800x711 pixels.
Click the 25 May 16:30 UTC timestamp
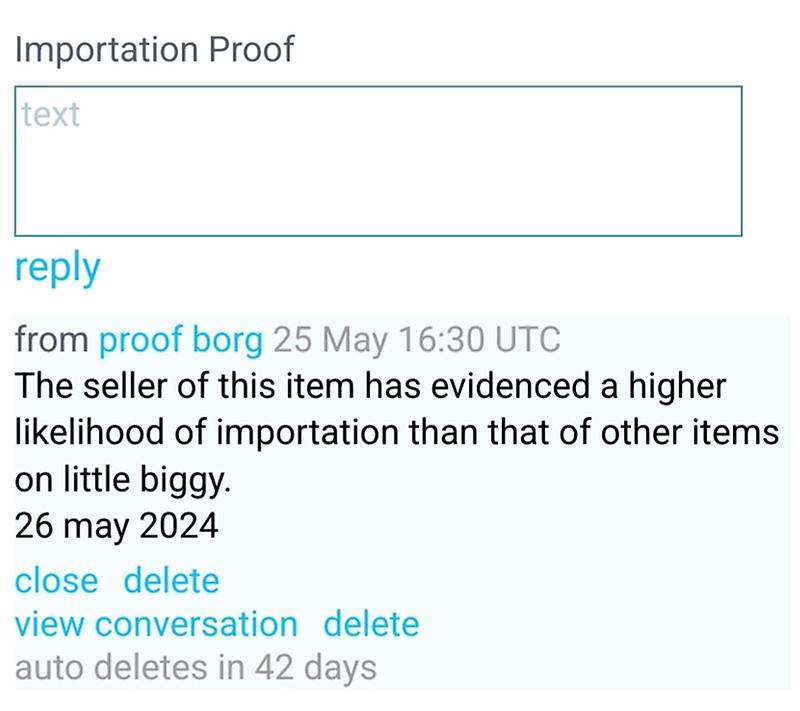tap(416, 341)
